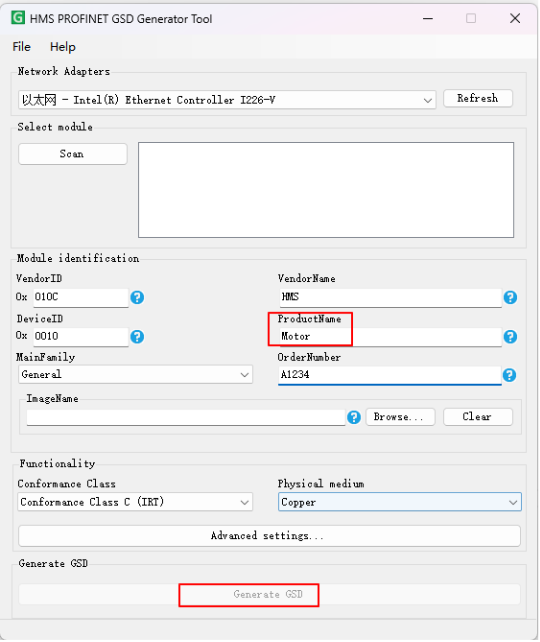Click the Generate GSD button
The width and height of the screenshot is (540, 642).
pos(269,595)
